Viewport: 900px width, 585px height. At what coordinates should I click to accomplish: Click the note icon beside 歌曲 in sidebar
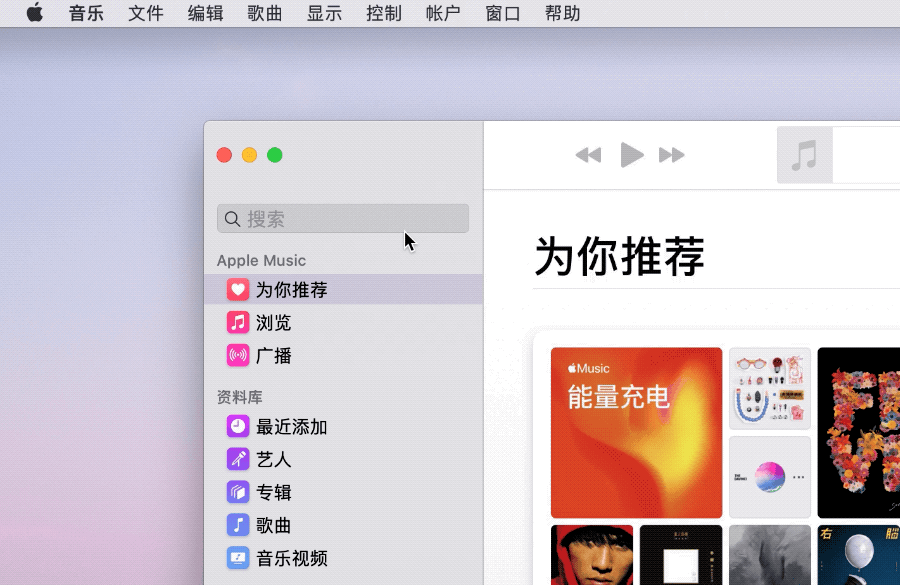pyautogui.click(x=238, y=525)
